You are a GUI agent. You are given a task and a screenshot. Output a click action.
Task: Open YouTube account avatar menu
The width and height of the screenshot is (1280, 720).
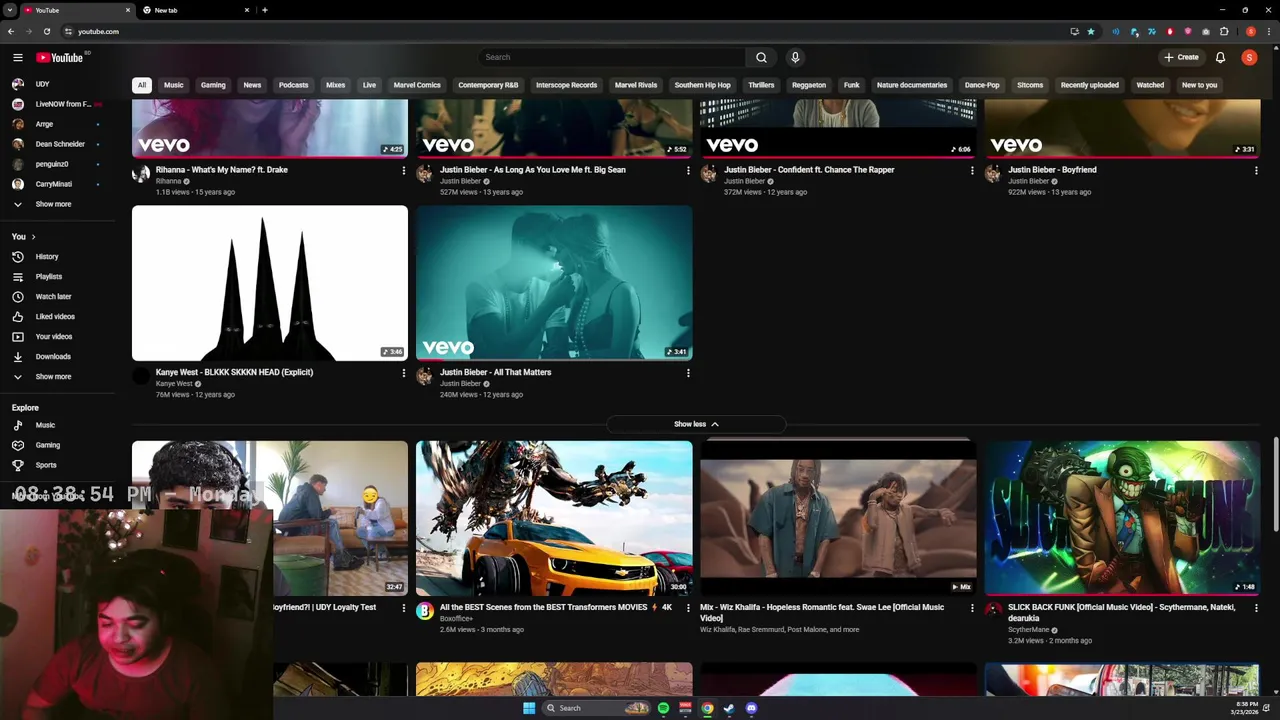pos(1249,57)
